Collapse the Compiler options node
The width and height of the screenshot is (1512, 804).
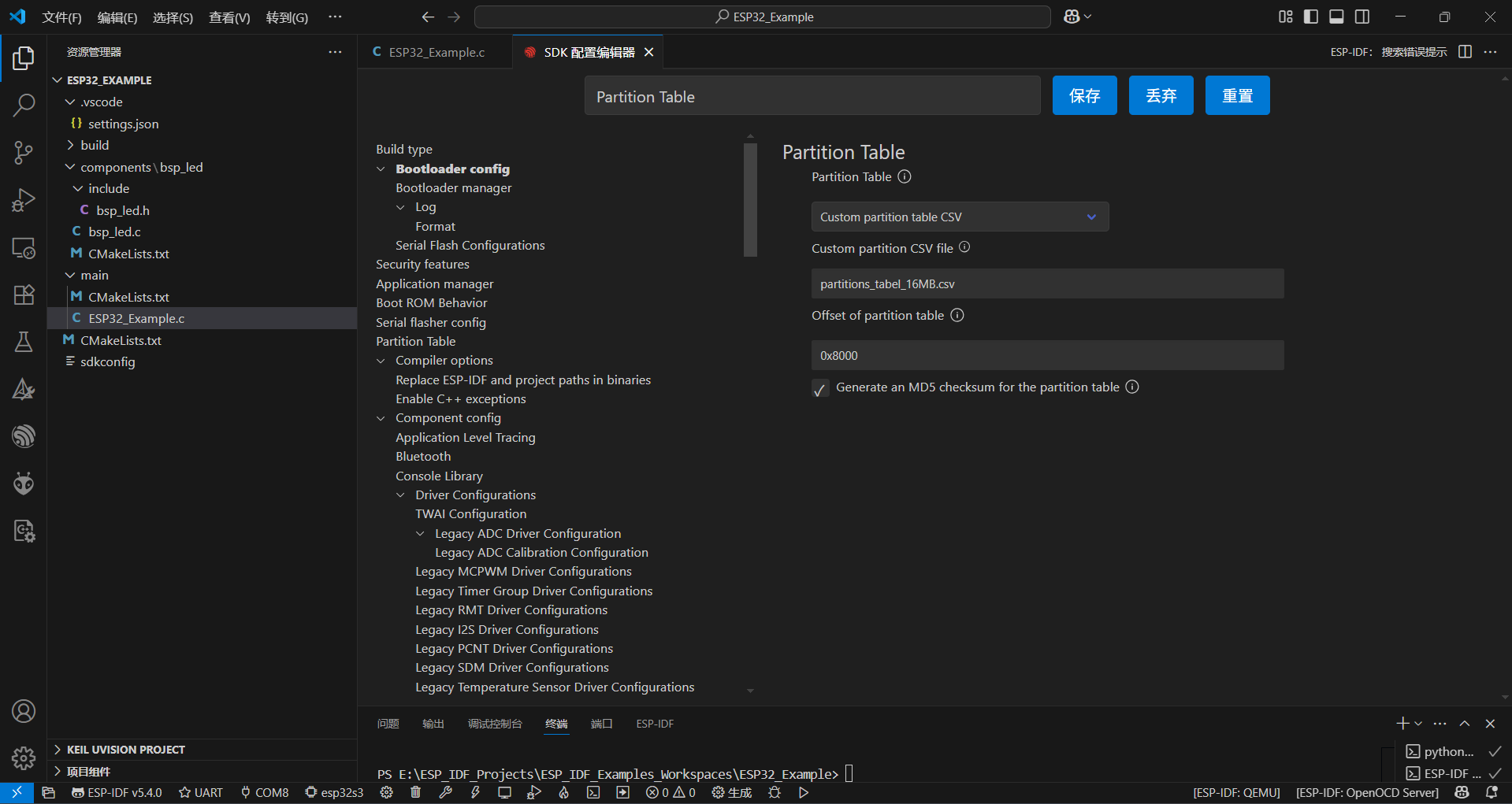coord(381,361)
